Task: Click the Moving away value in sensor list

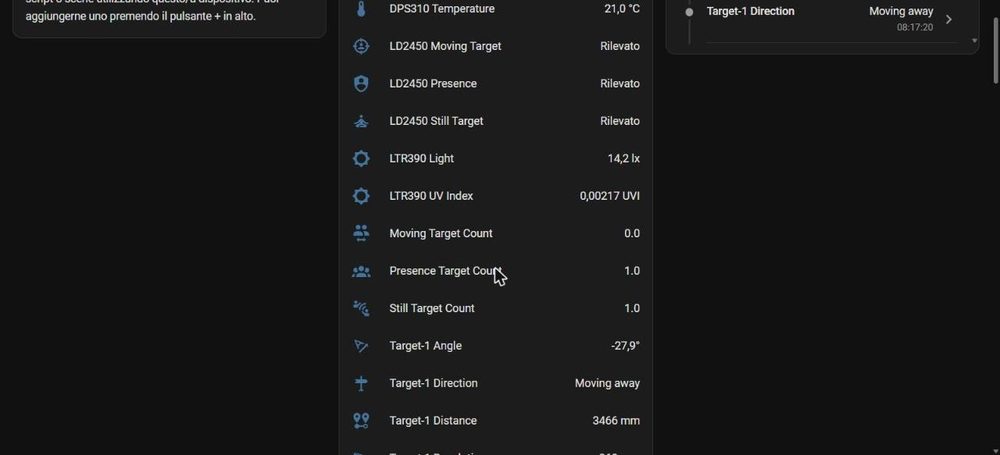Action: tap(607, 384)
